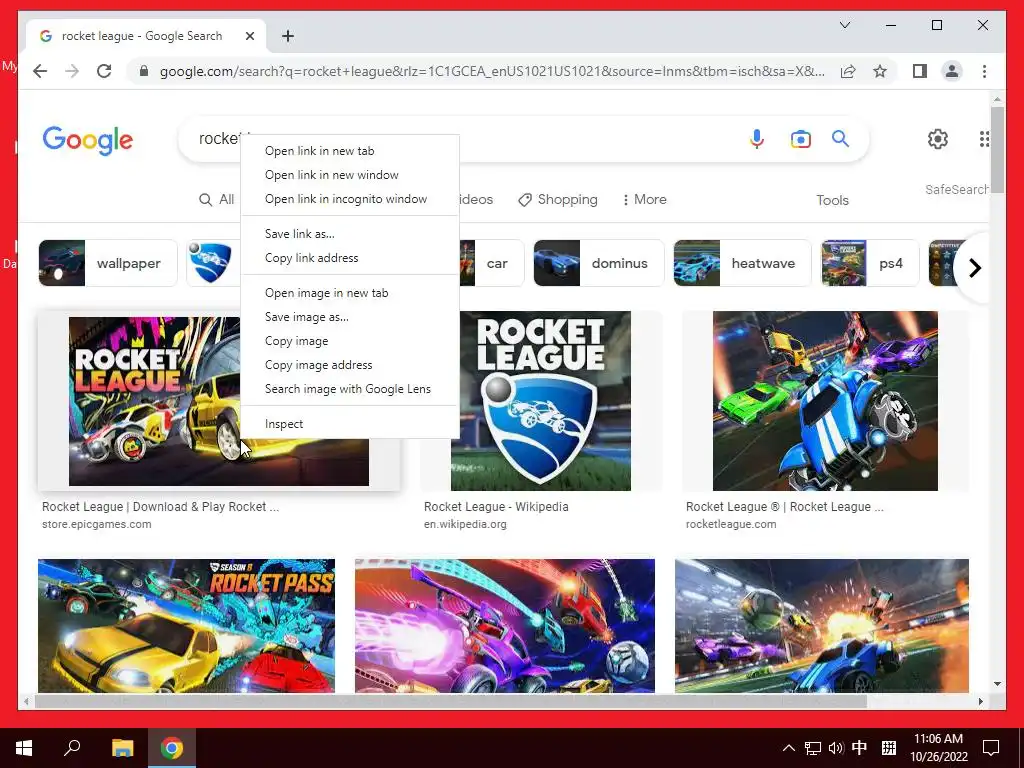Search by image camera icon
This screenshot has height=768, width=1024.
pos(801,138)
